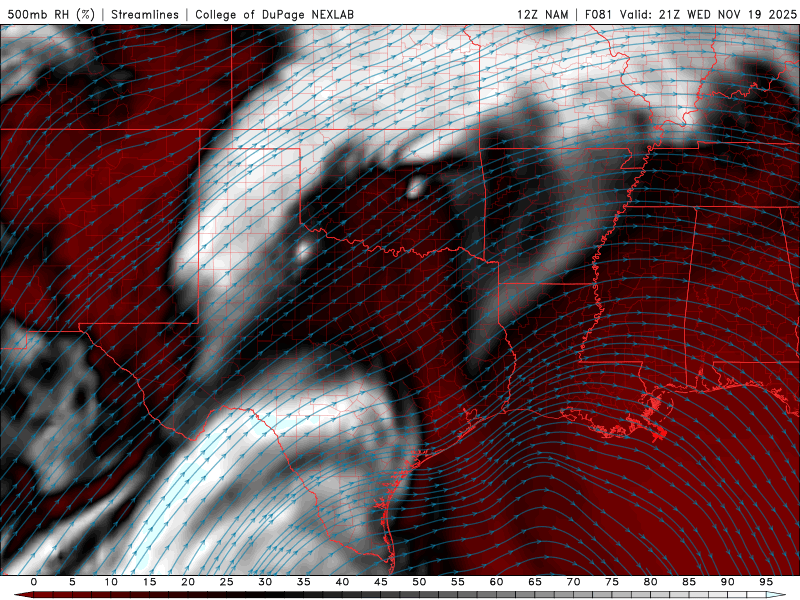Click the colorbar value 70 label
The height and width of the screenshot is (600, 800).
(573, 582)
